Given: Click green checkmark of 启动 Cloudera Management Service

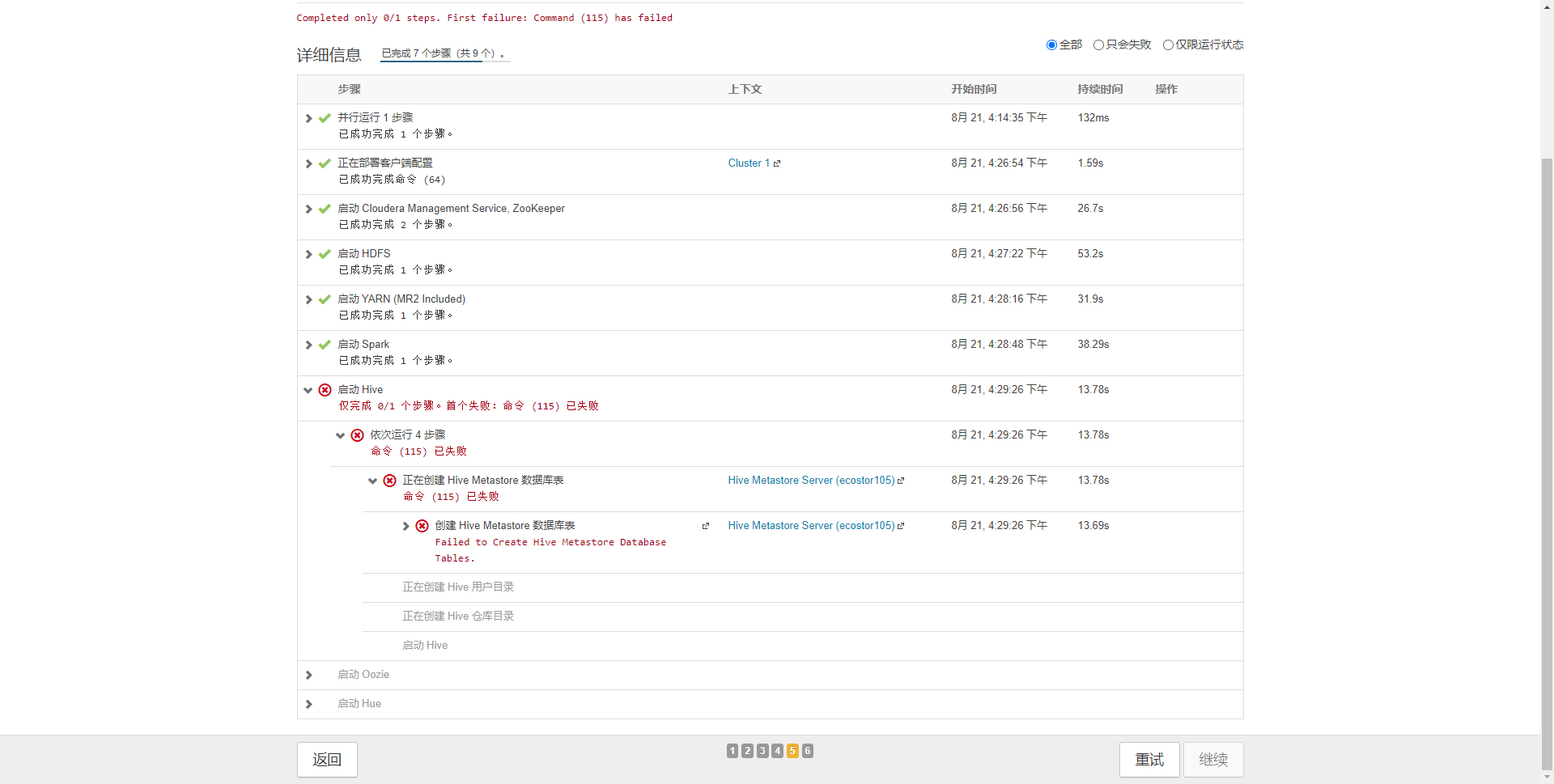Looking at the screenshot, I should pyautogui.click(x=325, y=209).
